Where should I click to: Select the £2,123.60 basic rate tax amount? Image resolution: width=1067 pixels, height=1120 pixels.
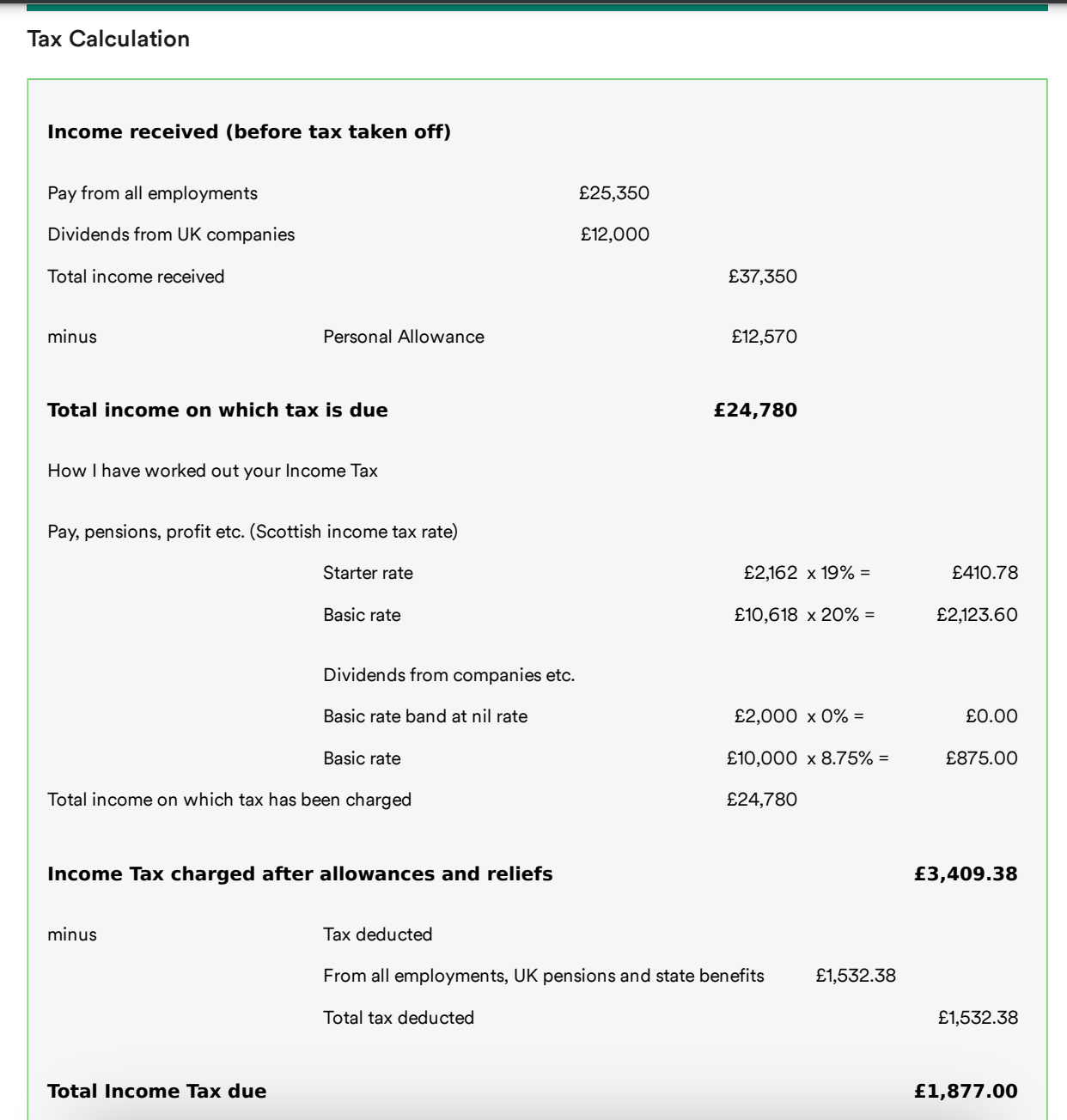tap(977, 615)
